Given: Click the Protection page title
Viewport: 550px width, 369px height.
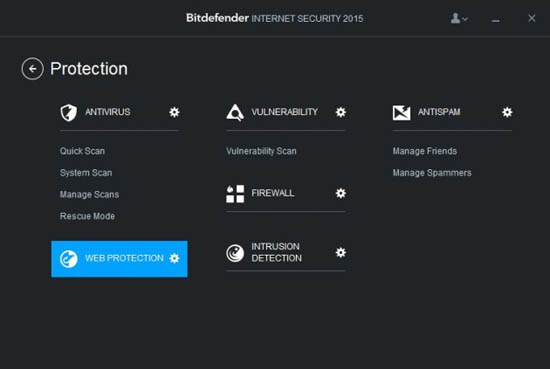Looking at the screenshot, I should 89,69.
